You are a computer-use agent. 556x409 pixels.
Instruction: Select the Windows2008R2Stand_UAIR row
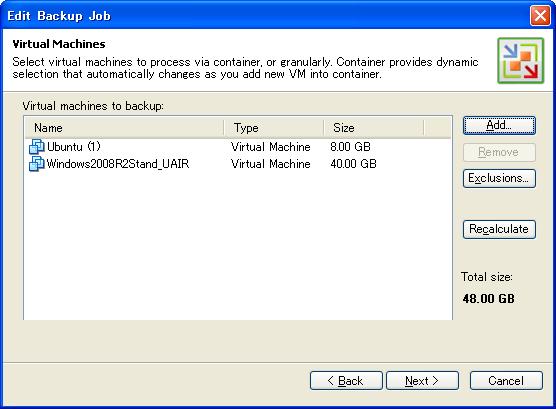tap(238, 164)
